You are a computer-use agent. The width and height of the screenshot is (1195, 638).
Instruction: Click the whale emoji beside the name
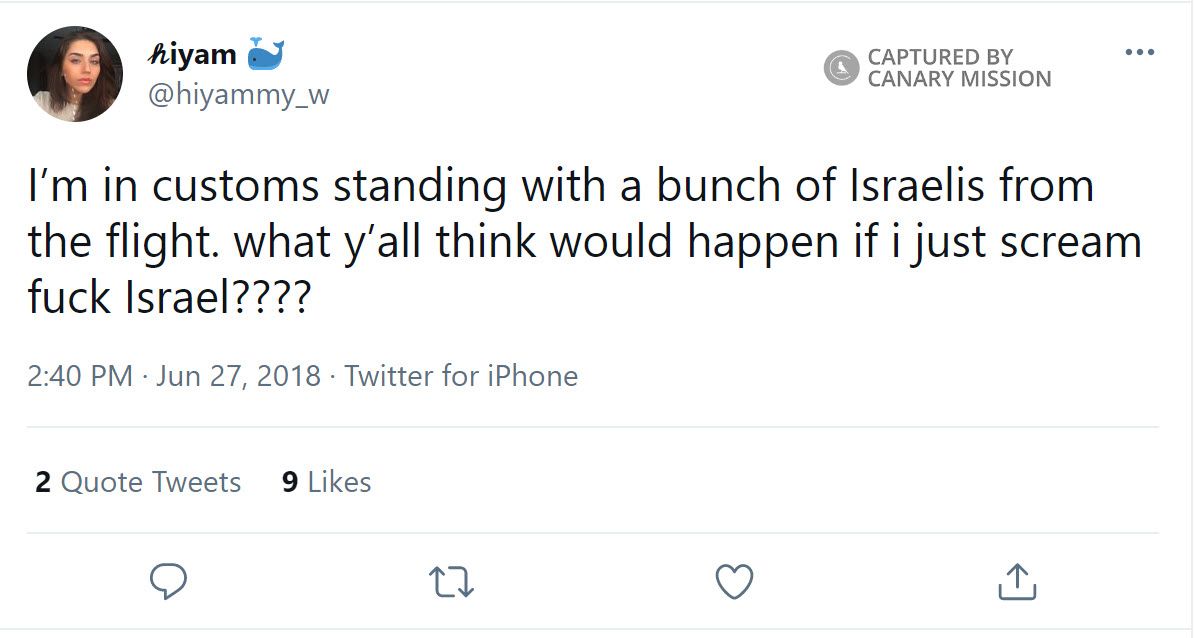point(266,54)
